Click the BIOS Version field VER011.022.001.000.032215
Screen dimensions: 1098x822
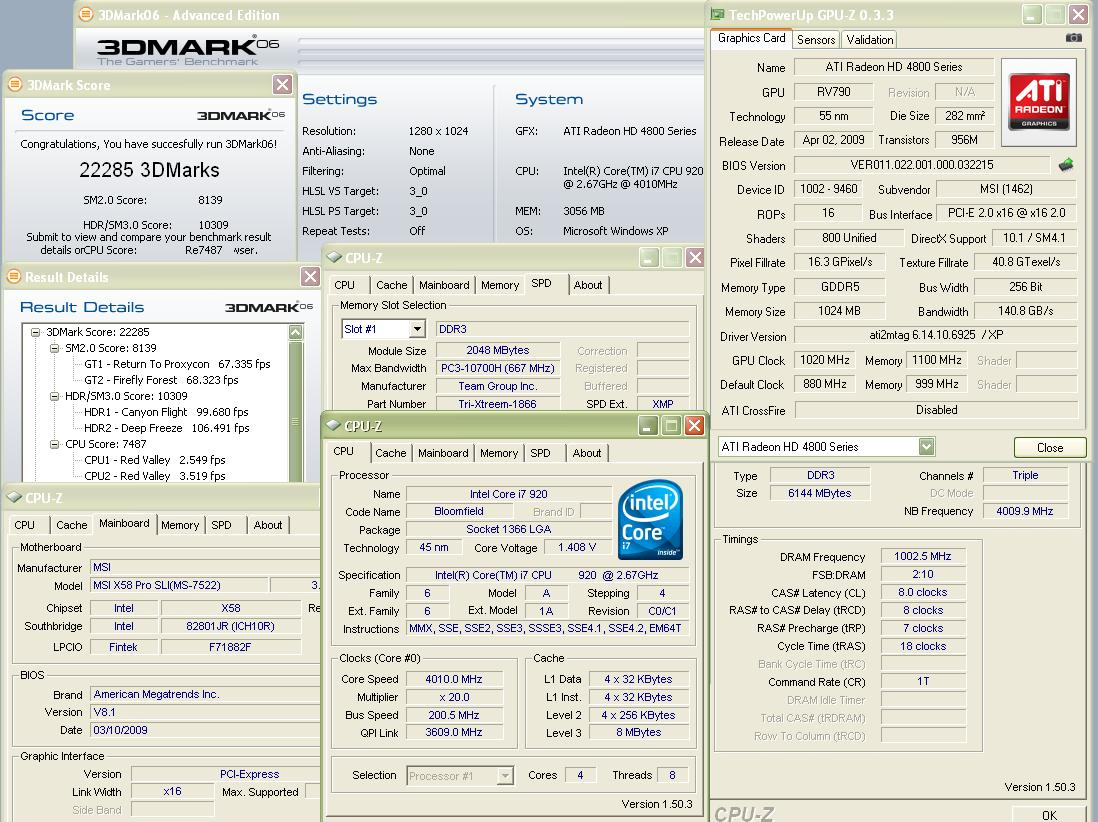point(922,165)
